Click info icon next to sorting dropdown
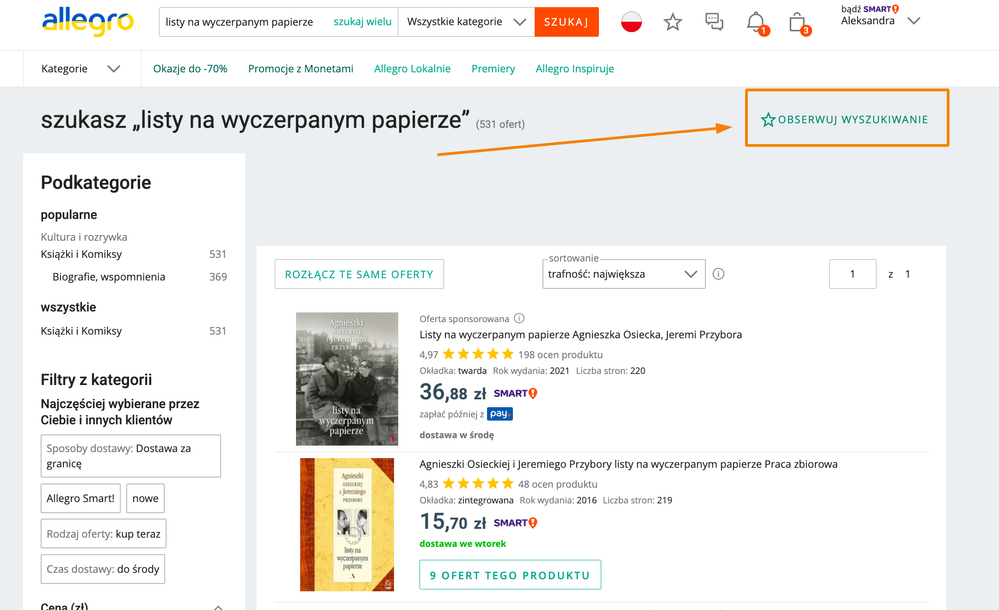This screenshot has width=999, height=610. 719,274
